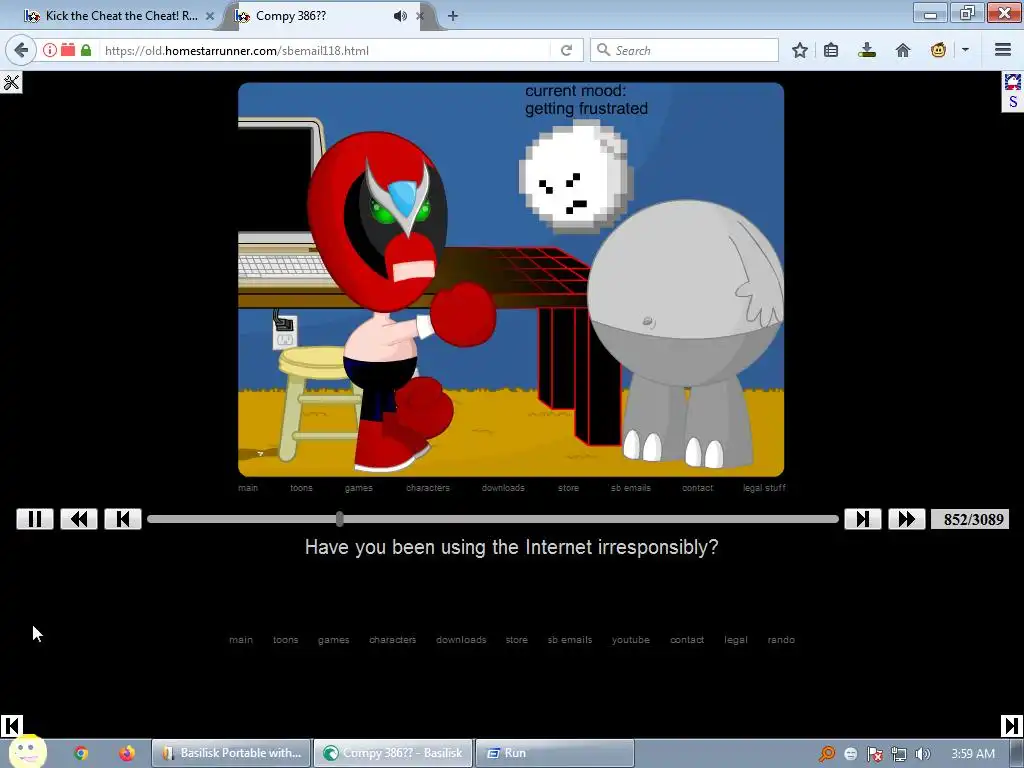Click the seek bar slider handle
The width and height of the screenshot is (1024, 768).
point(340,519)
